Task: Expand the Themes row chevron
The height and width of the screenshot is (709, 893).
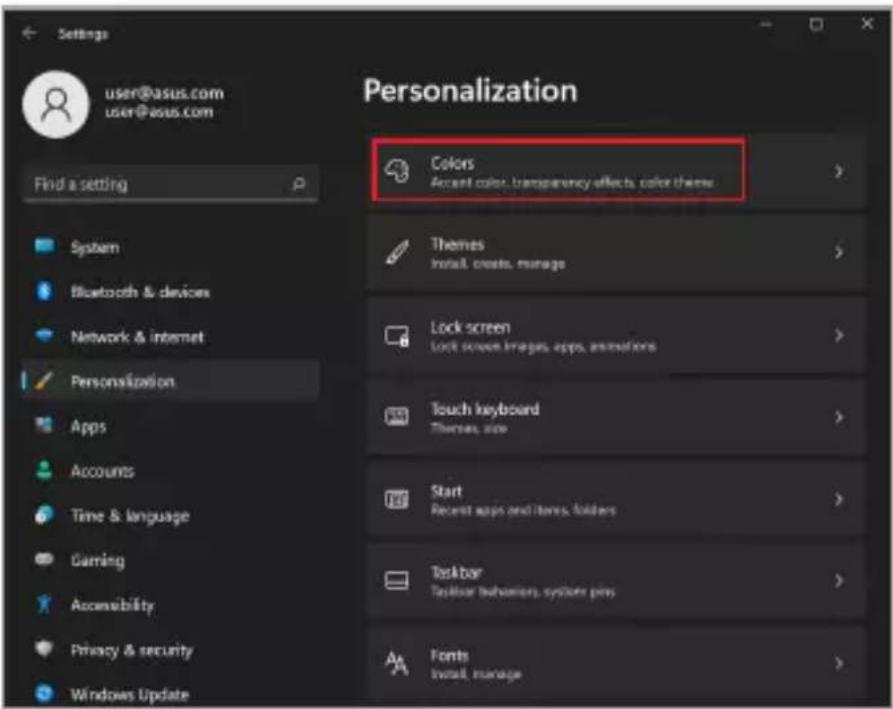Action: (x=838, y=252)
